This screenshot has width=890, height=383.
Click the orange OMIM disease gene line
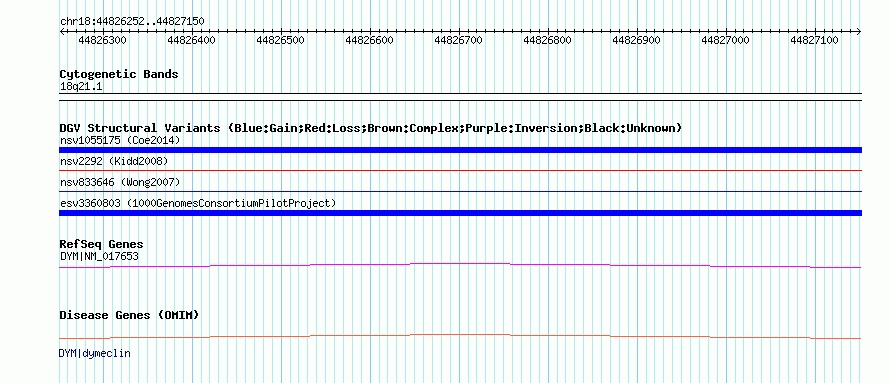(460, 336)
